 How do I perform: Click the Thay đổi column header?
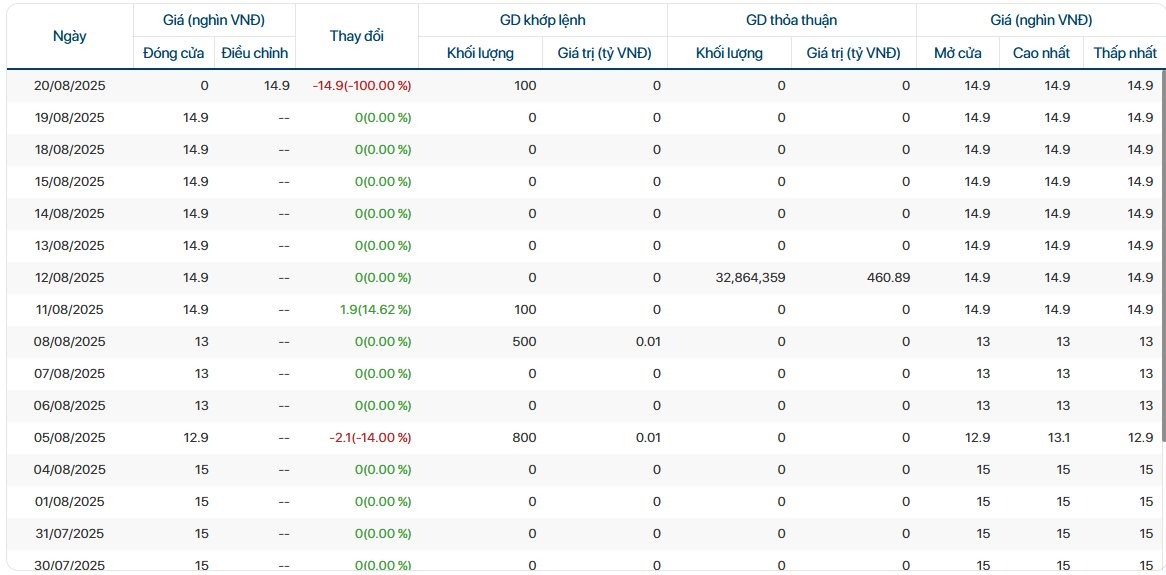pyautogui.click(x=357, y=36)
